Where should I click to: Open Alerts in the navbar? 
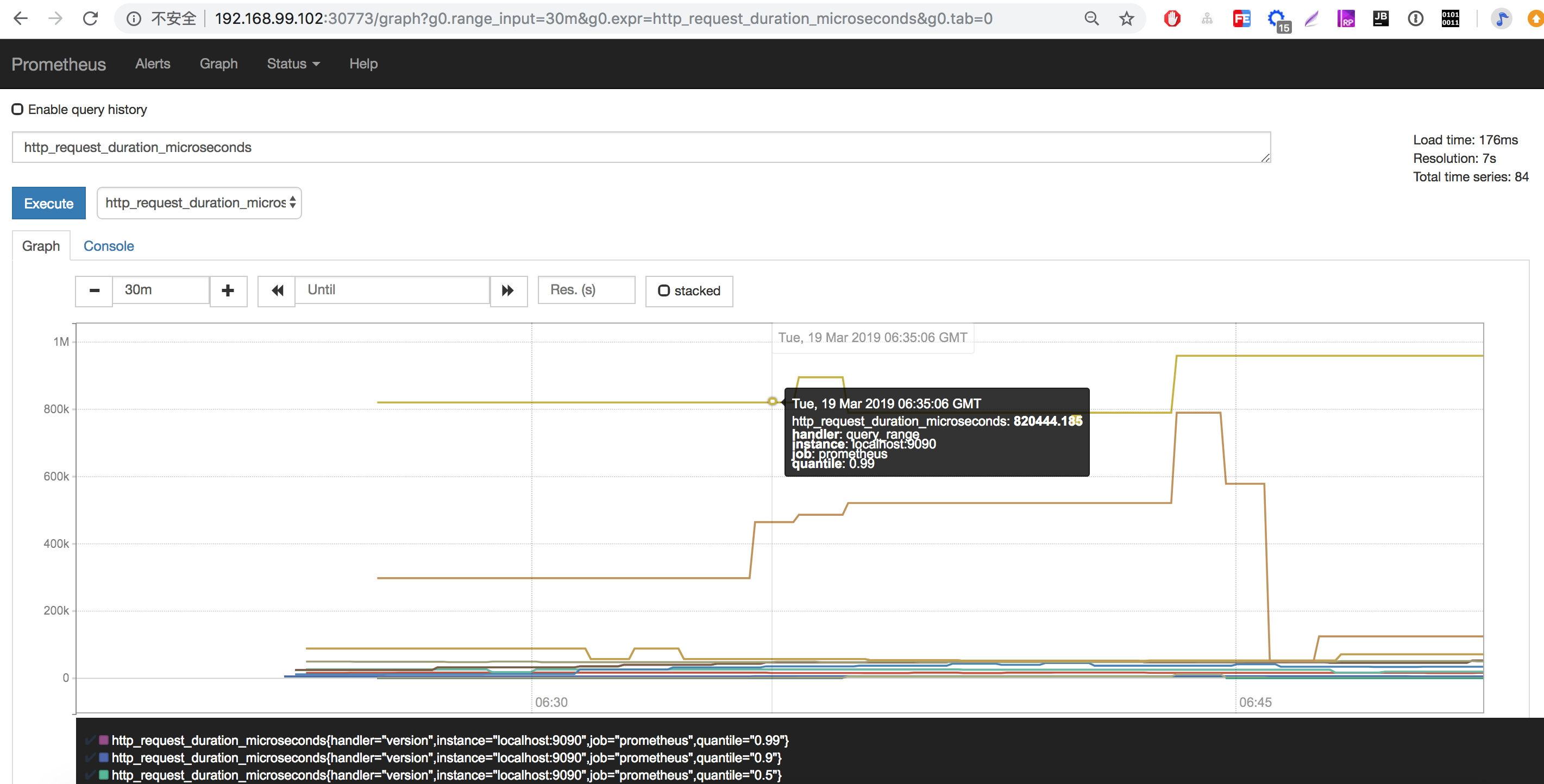[153, 64]
